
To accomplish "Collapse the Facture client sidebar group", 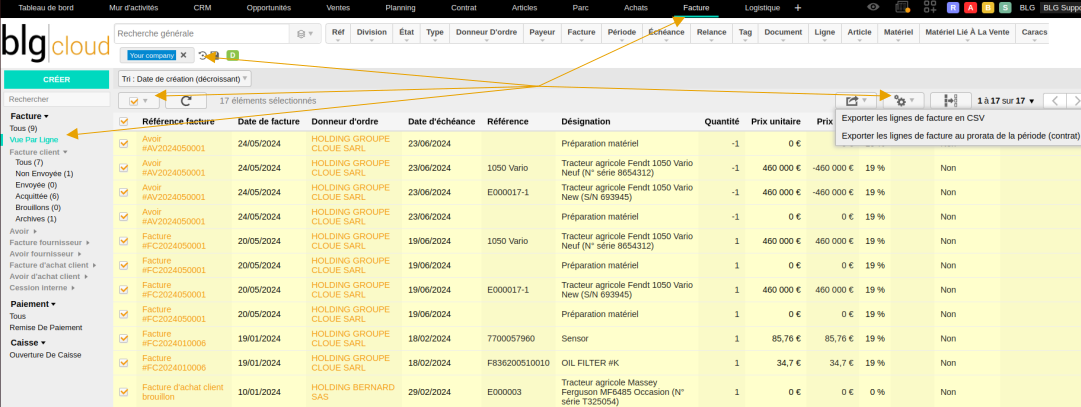I will tap(39, 151).
